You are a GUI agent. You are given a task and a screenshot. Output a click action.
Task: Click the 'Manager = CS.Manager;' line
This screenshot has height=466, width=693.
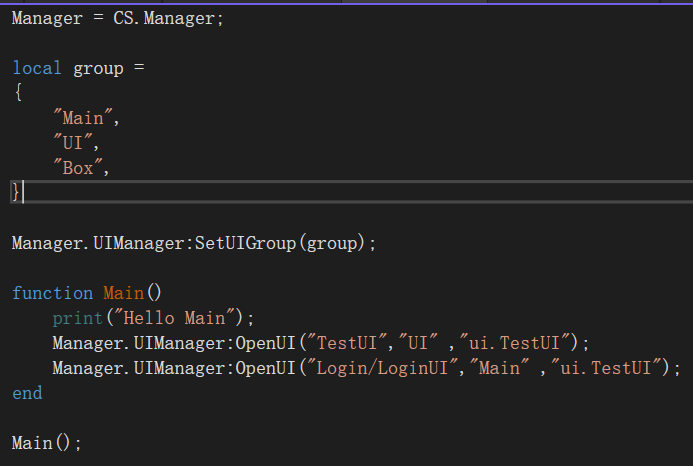point(118,19)
